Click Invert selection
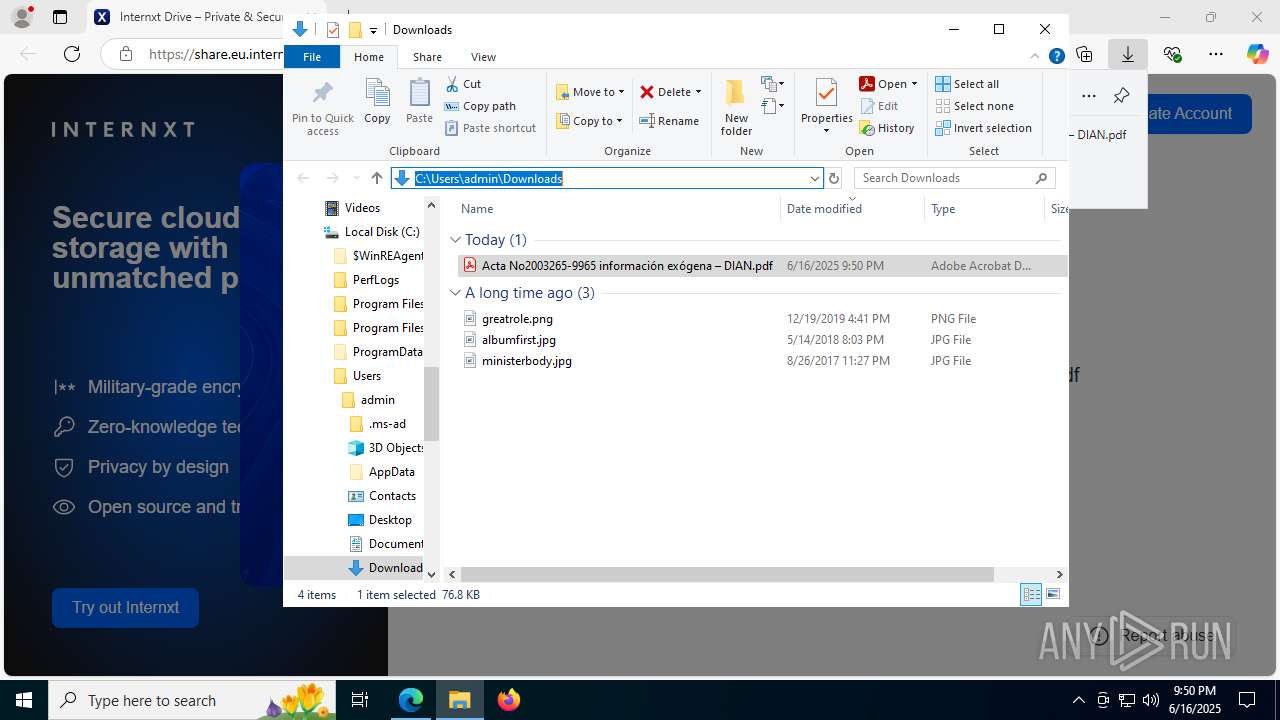The height and width of the screenshot is (720, 1280). click(x=983, y=128)
